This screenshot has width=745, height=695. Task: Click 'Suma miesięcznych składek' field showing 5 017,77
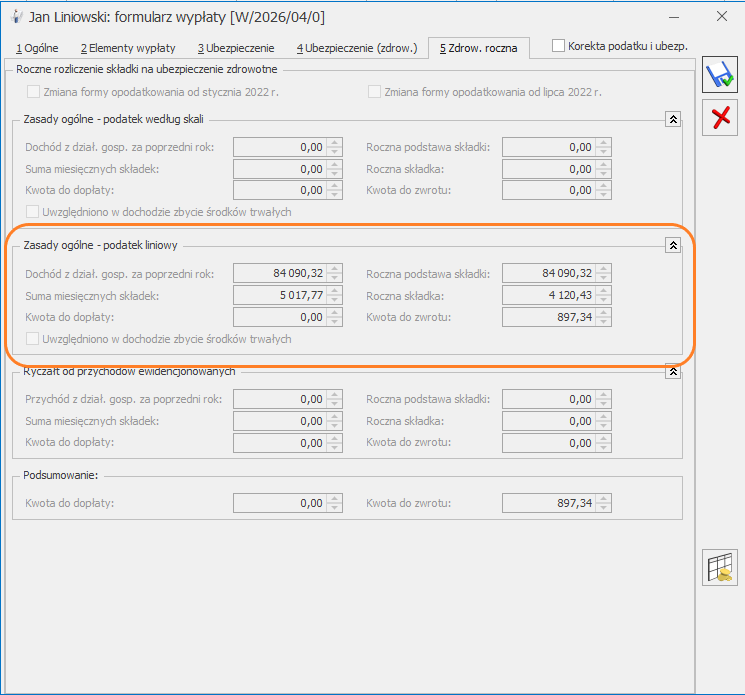(279, 295)
